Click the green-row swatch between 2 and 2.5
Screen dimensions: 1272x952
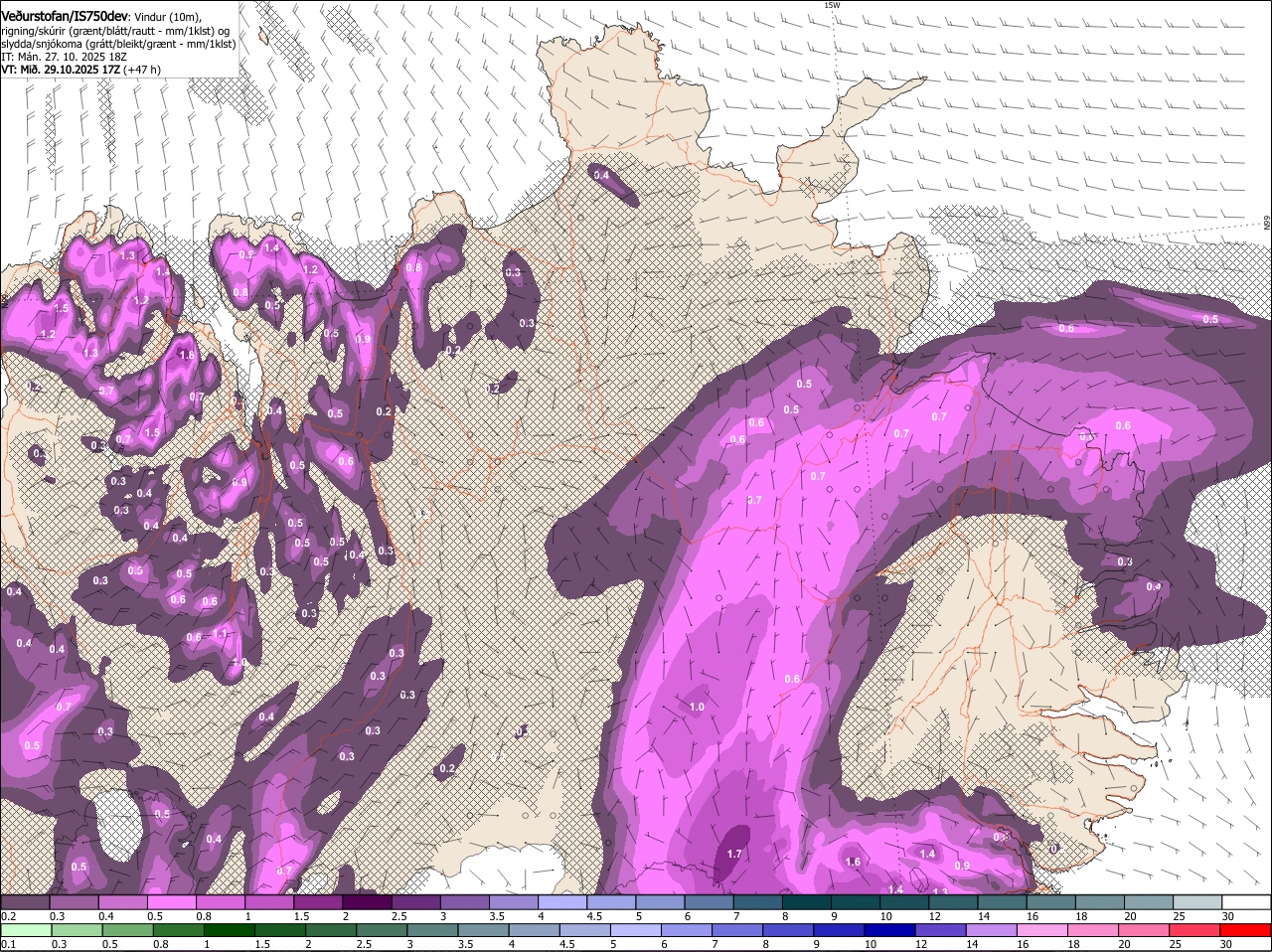331,930
